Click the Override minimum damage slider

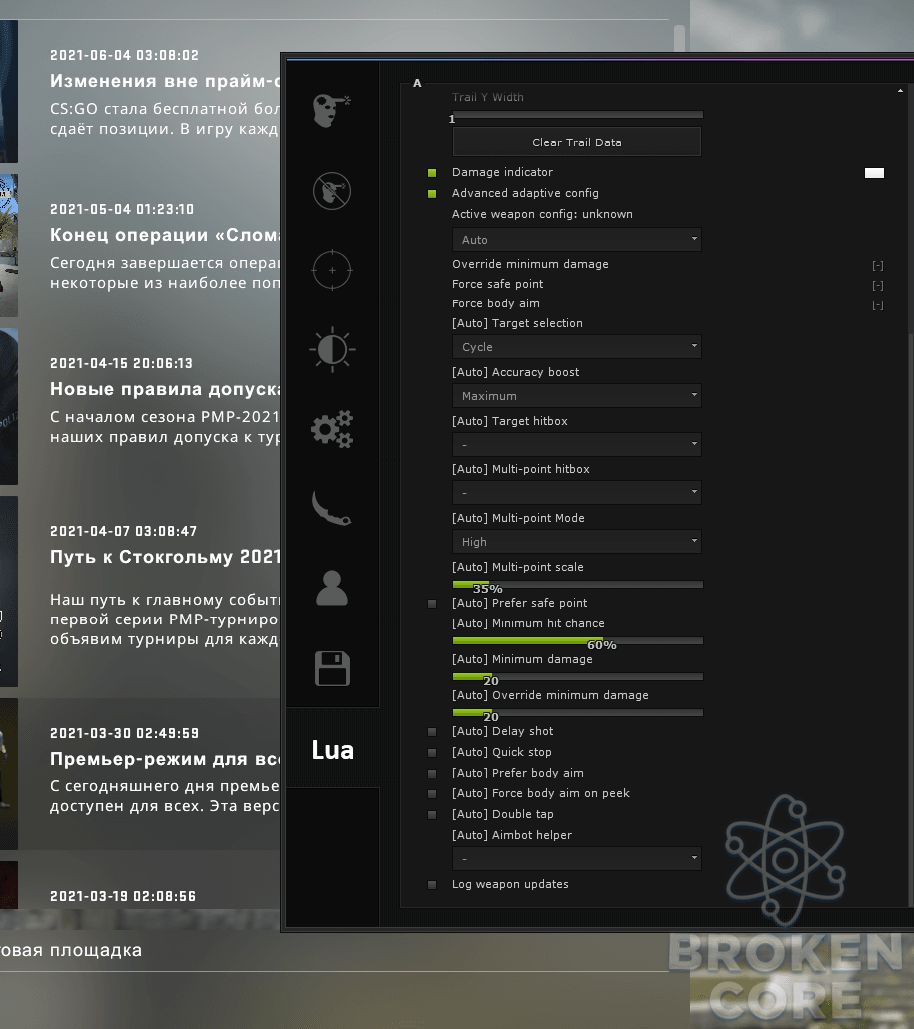point(577,712)
